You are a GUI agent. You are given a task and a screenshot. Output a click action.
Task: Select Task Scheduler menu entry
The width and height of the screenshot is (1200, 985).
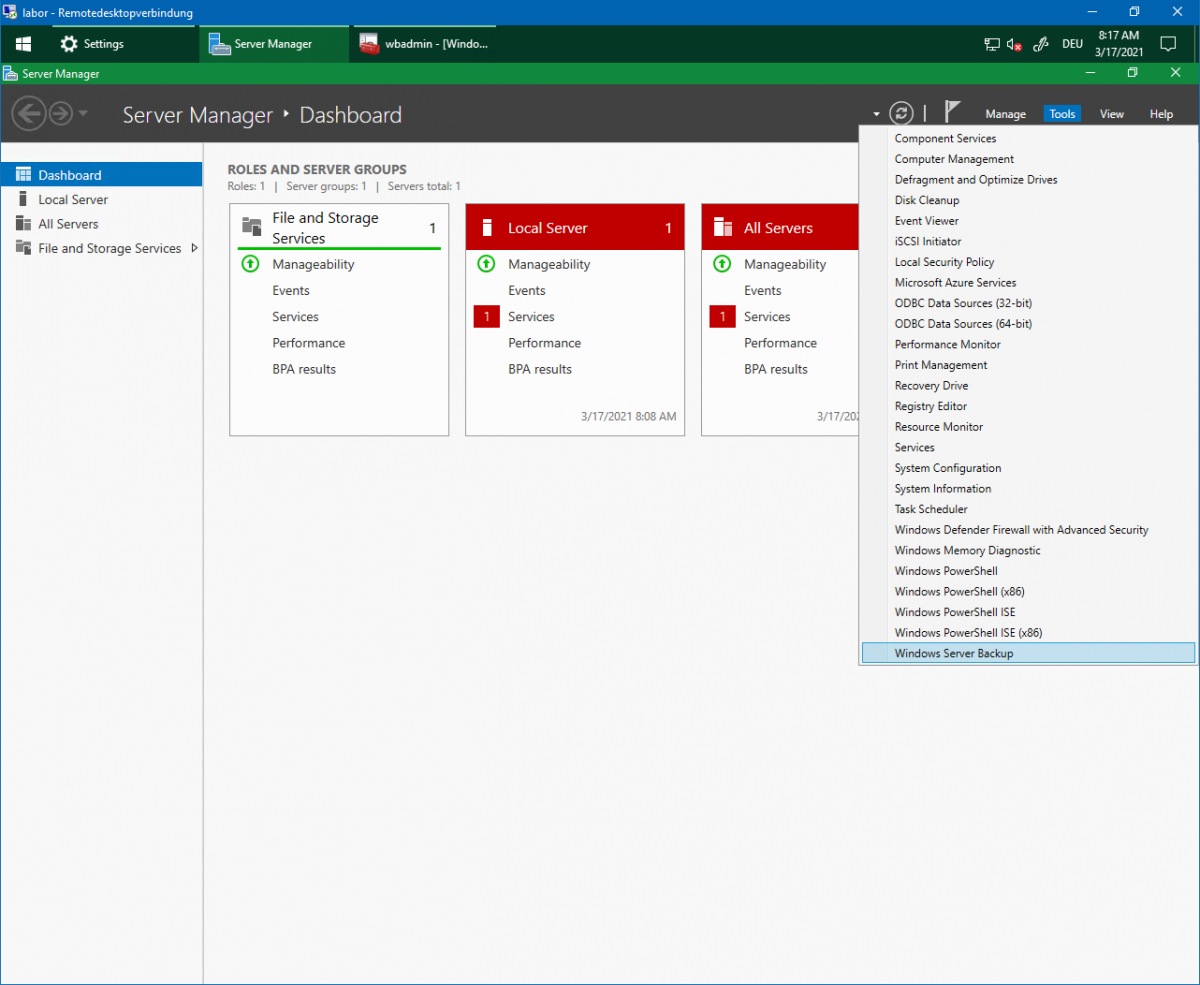click(x=930, y=509)
